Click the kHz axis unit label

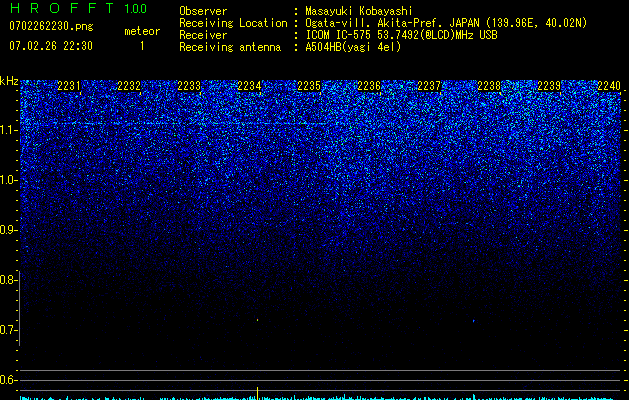point(9,81)
